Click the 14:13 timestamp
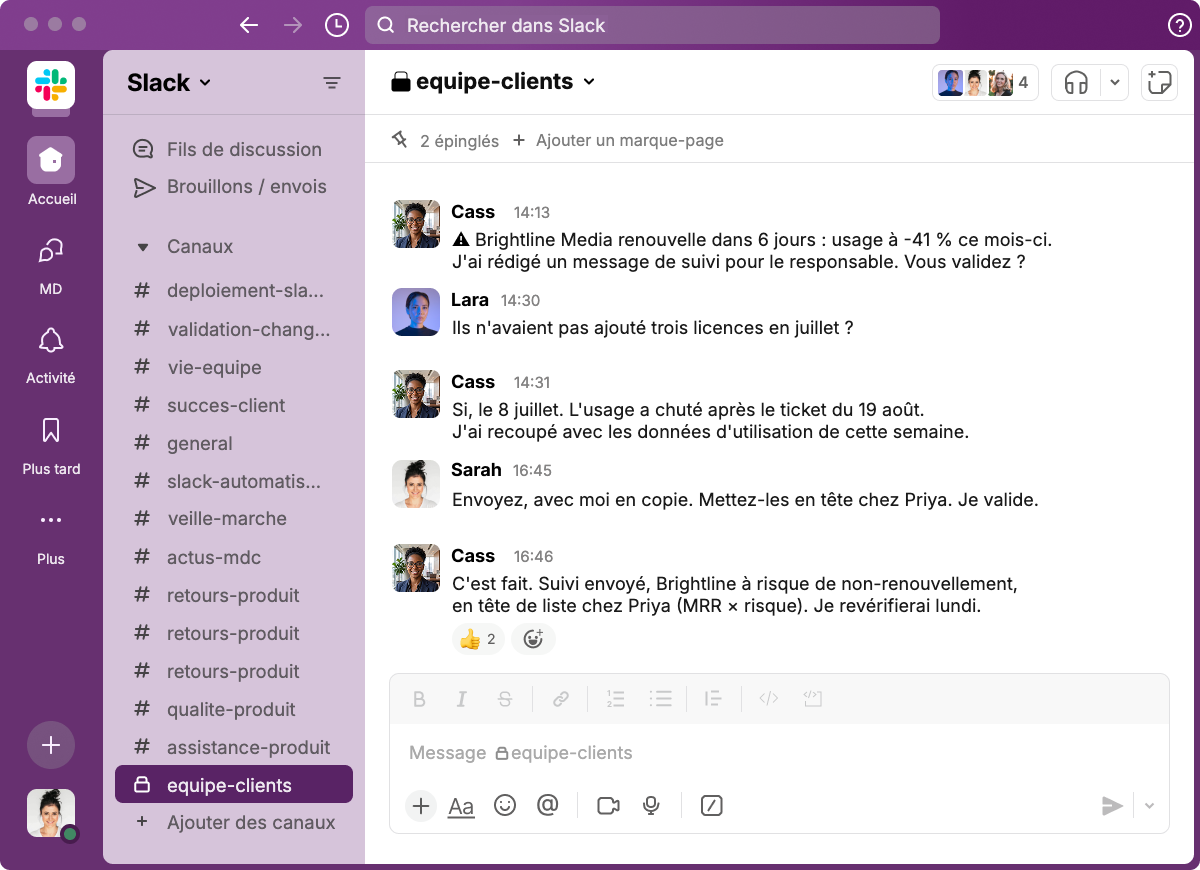The height and width of the screenshot is (870, 1200). coord(532,213)
